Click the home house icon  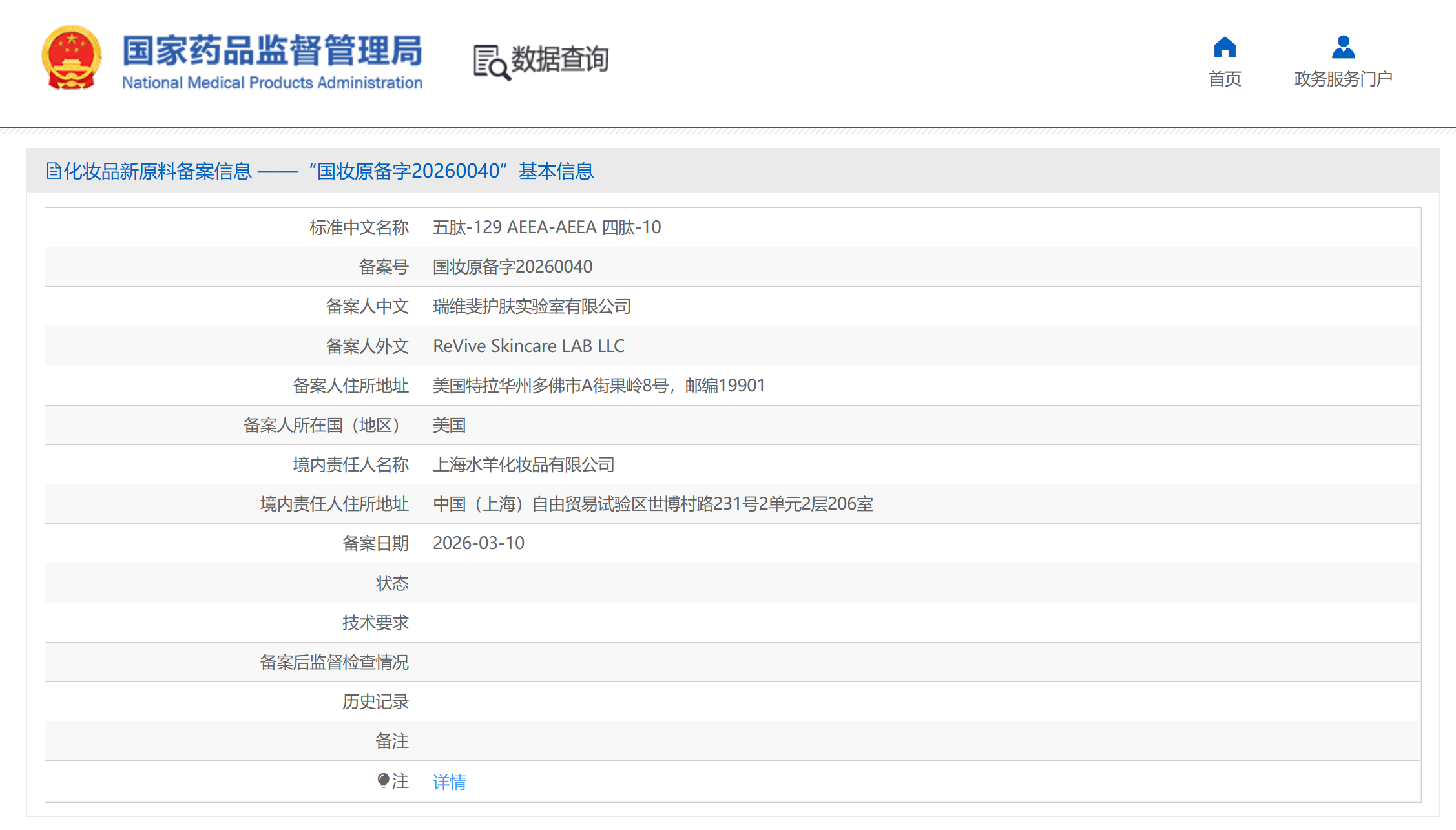(1224, 48)
